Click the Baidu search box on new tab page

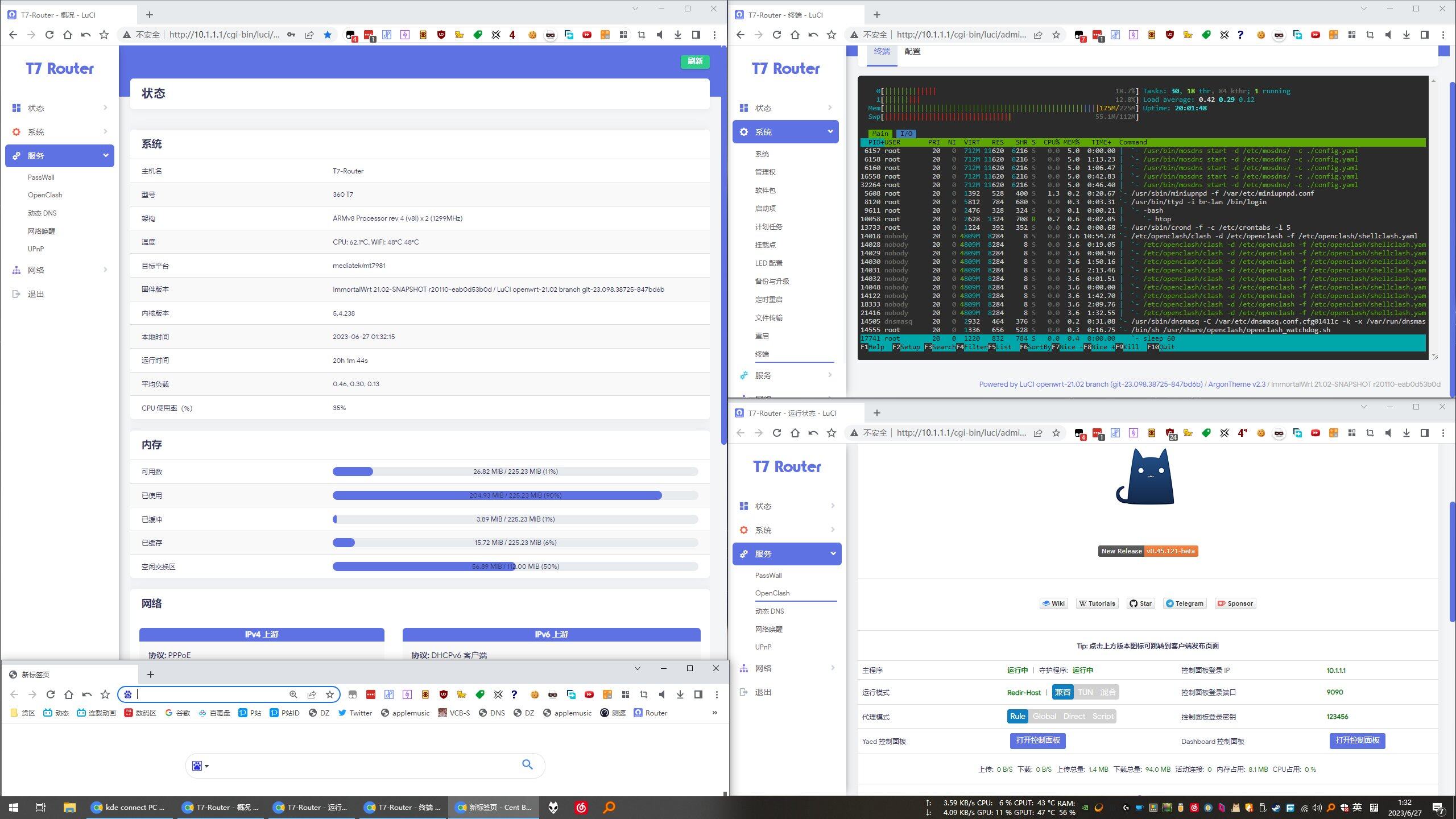pyautogui.click(x=364, y=766)
